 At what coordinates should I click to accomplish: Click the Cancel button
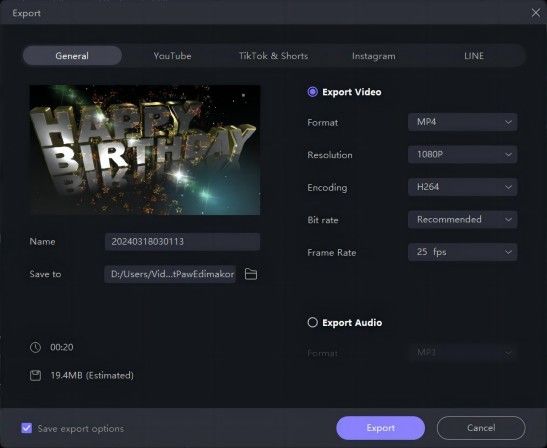coord(481,428)
